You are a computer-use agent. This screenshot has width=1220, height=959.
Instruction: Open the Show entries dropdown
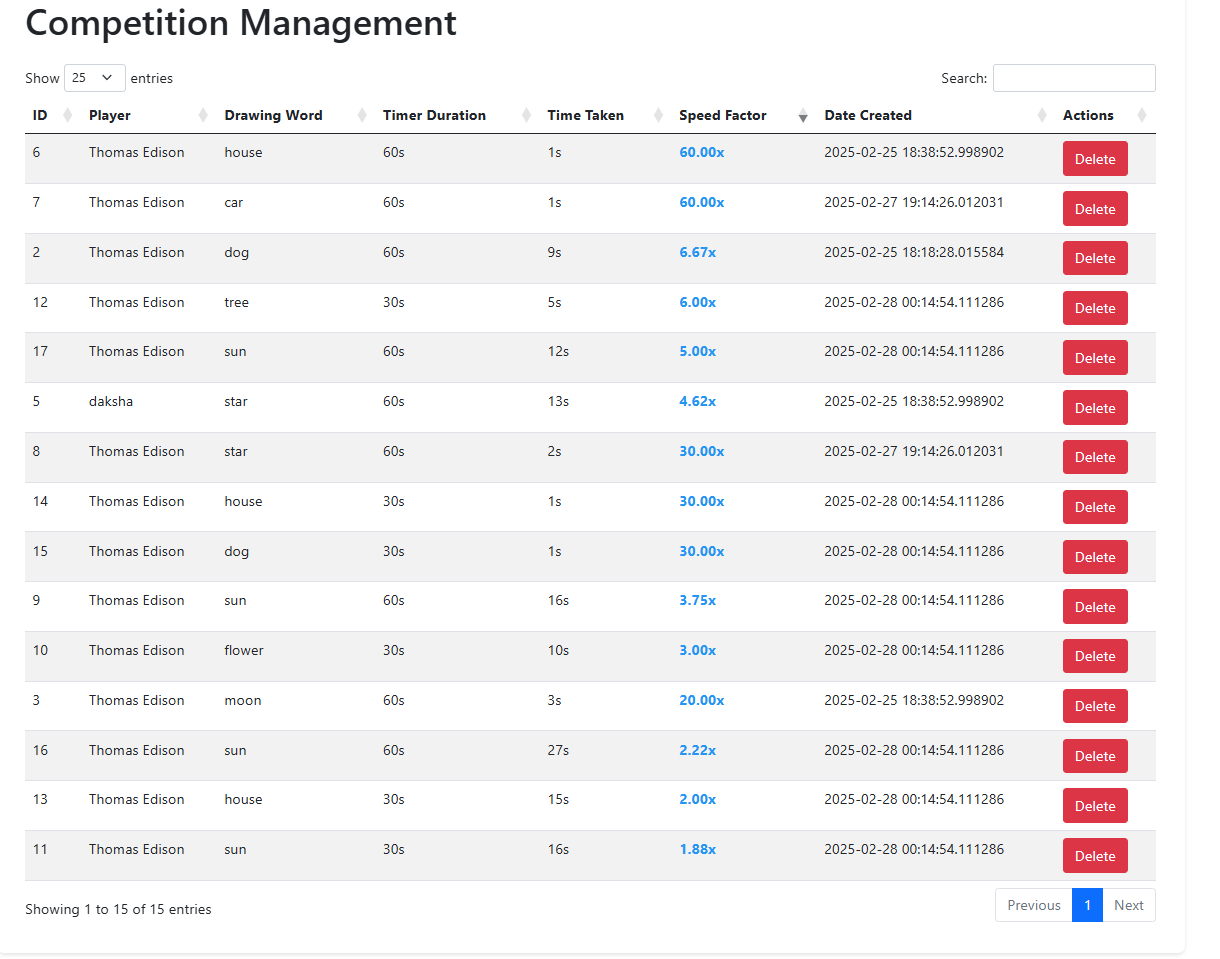pos(95,78)
